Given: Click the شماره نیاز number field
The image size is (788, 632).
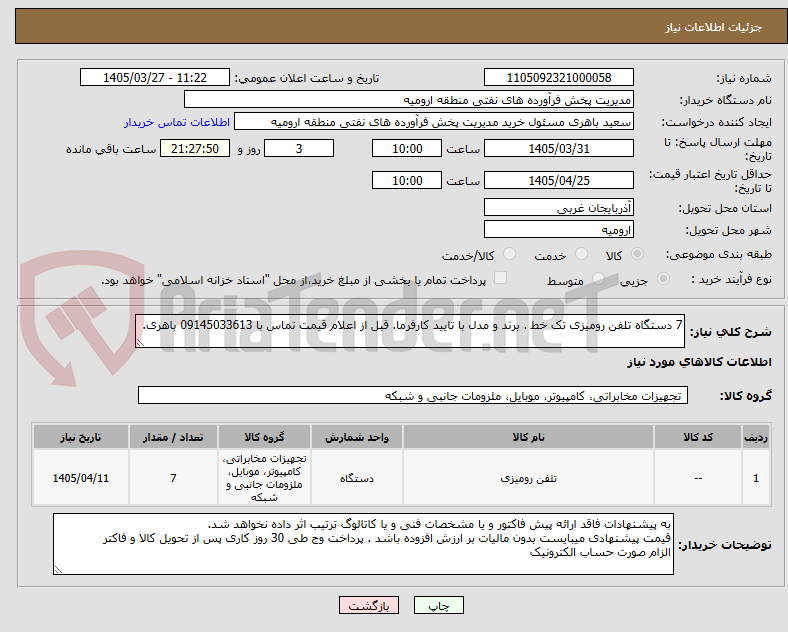Looking at the screenshot, I should [558, 77].
